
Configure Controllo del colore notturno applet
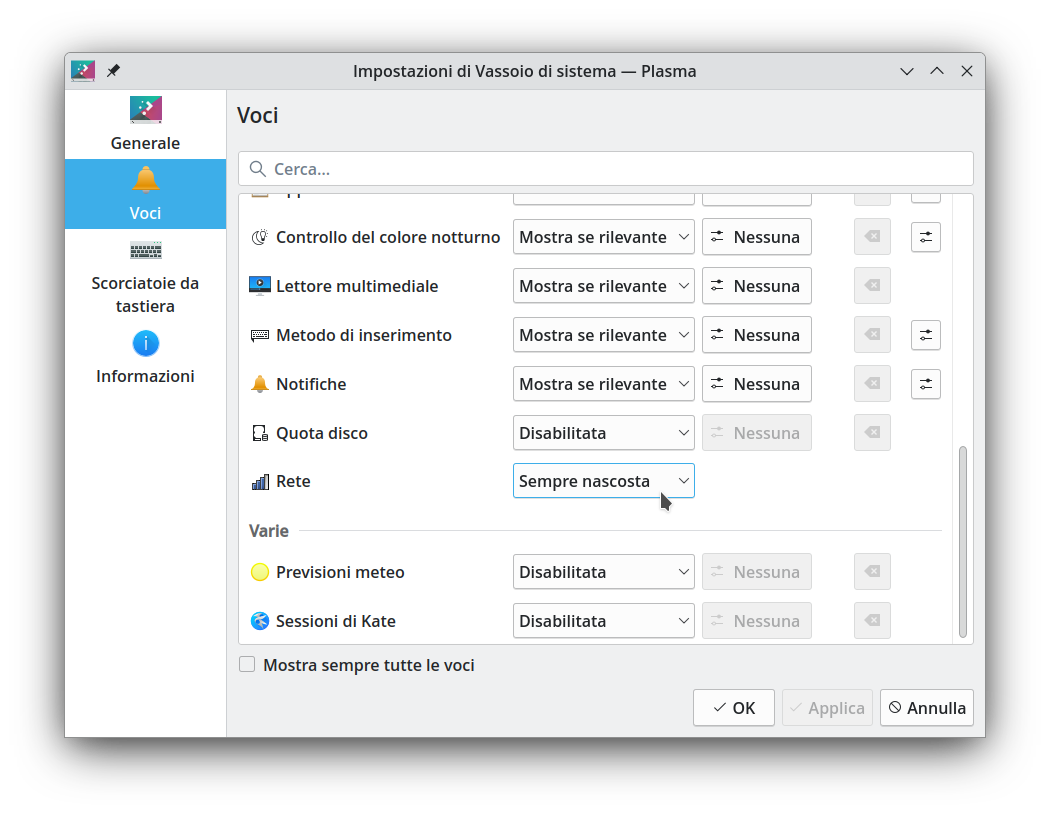[x=926, y=237]
